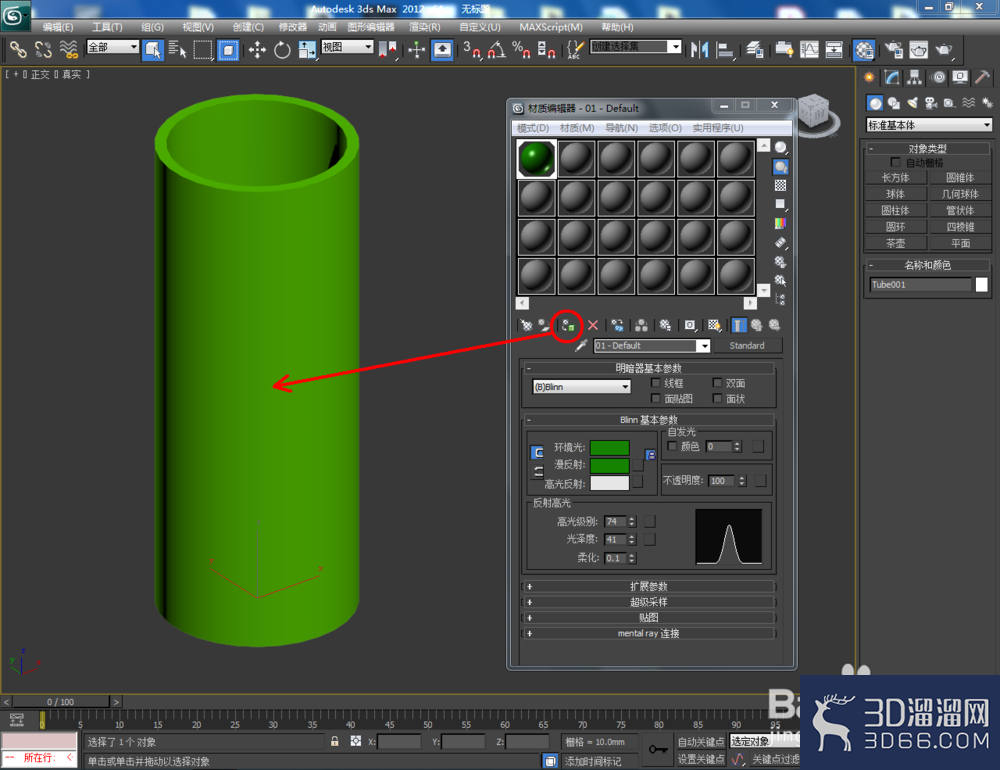1000x770 pixels.
Task: Open 实用程序(U) menu in material editor
Action: (717, 128)
